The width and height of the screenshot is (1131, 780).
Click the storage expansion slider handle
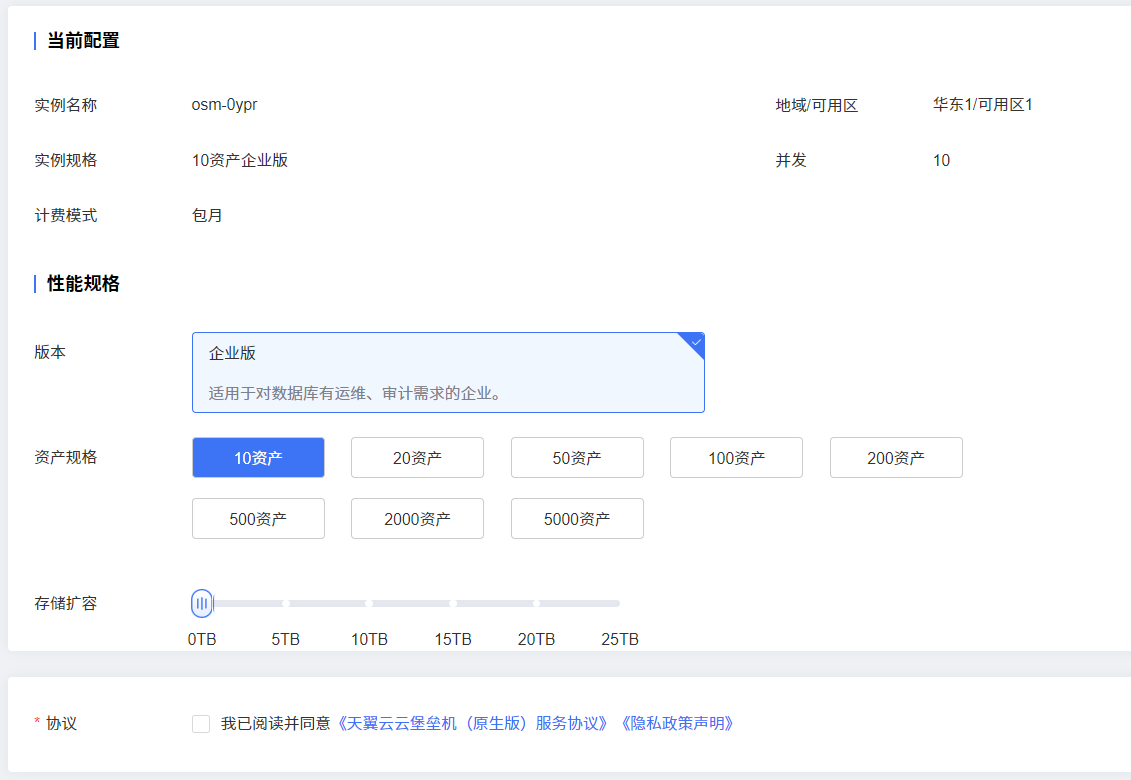click(202, 603)
